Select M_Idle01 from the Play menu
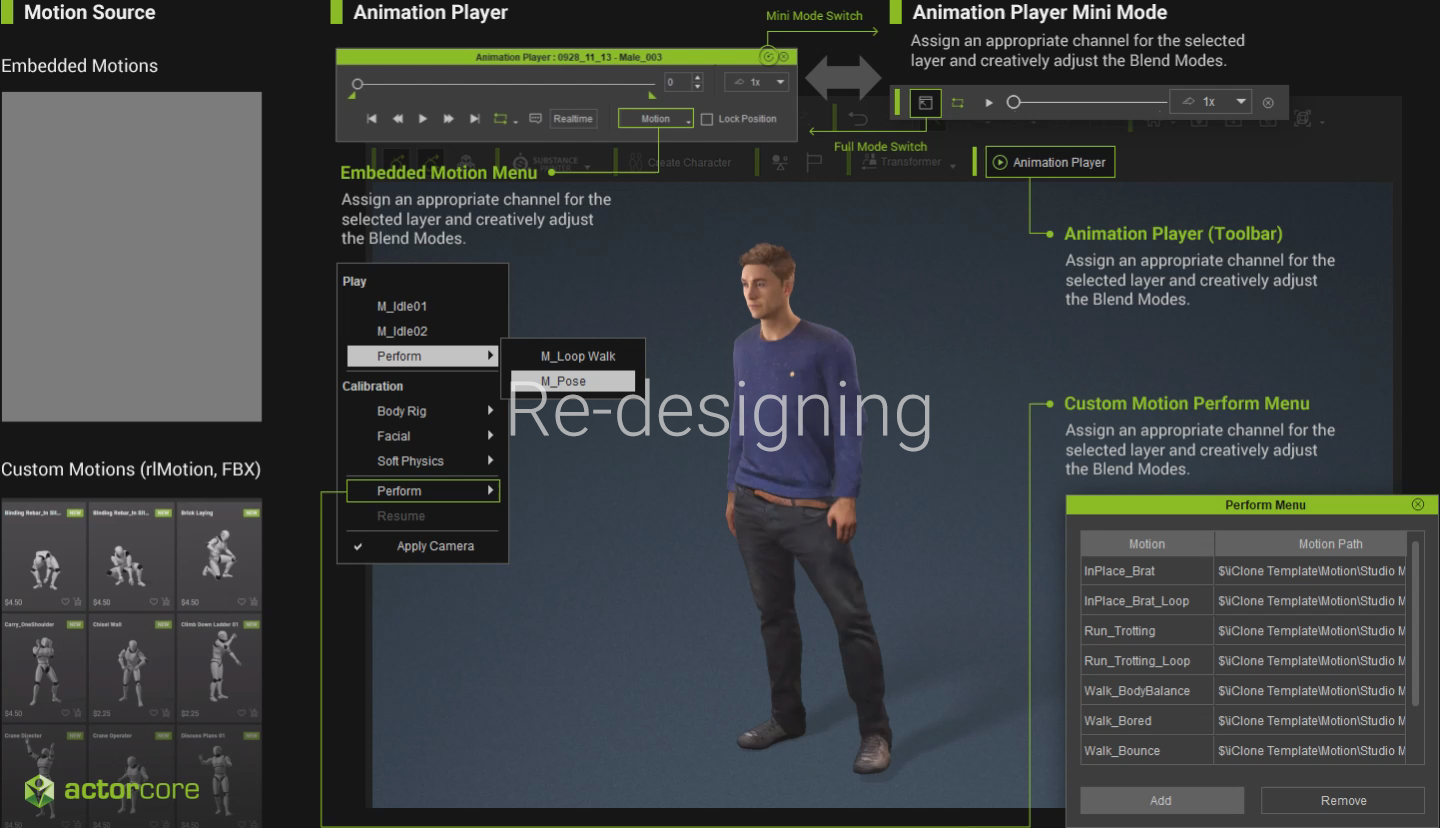Image resolution: width=1440 pixels, height=828 pixels. (x=401, y=307)
